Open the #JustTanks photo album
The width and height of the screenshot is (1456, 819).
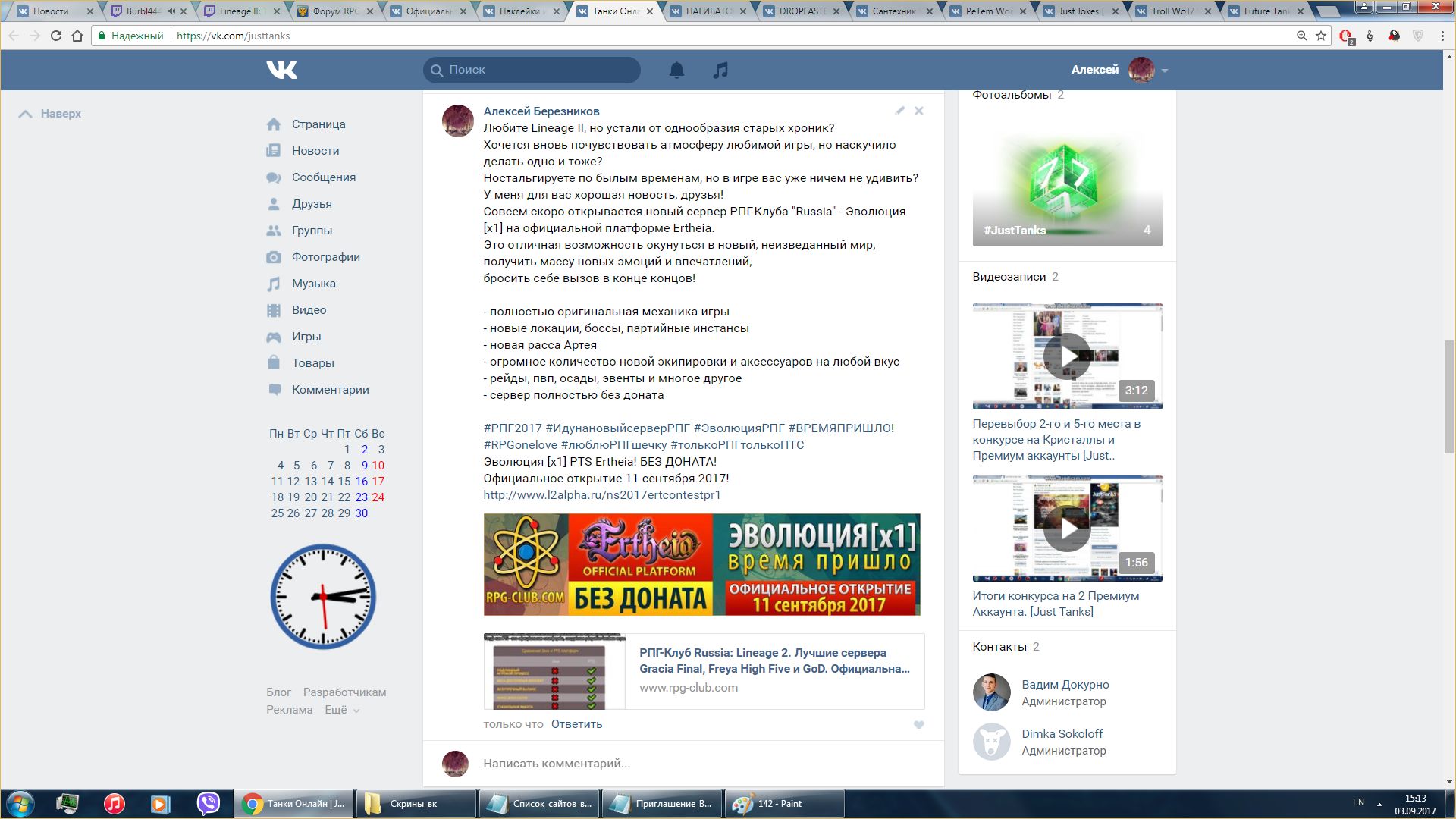pos(1067,182)
